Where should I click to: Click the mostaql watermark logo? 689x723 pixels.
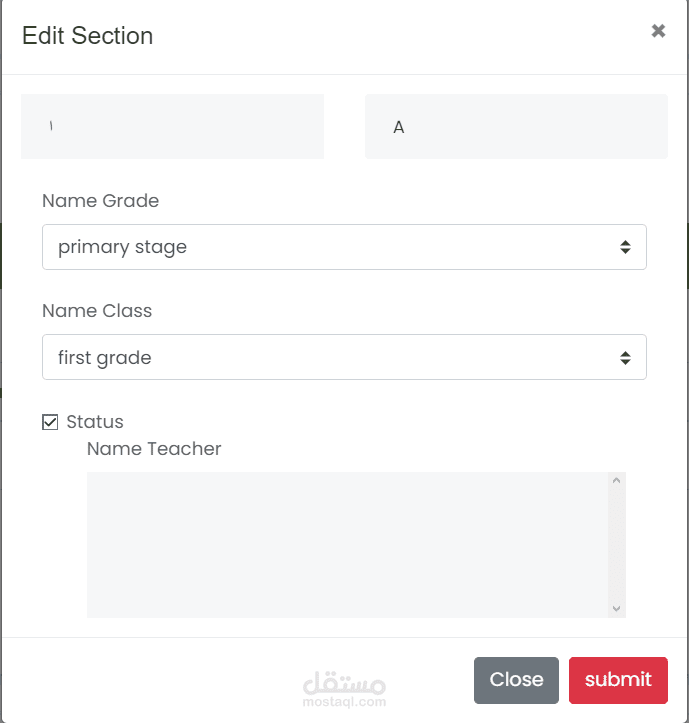coord(344,688)
